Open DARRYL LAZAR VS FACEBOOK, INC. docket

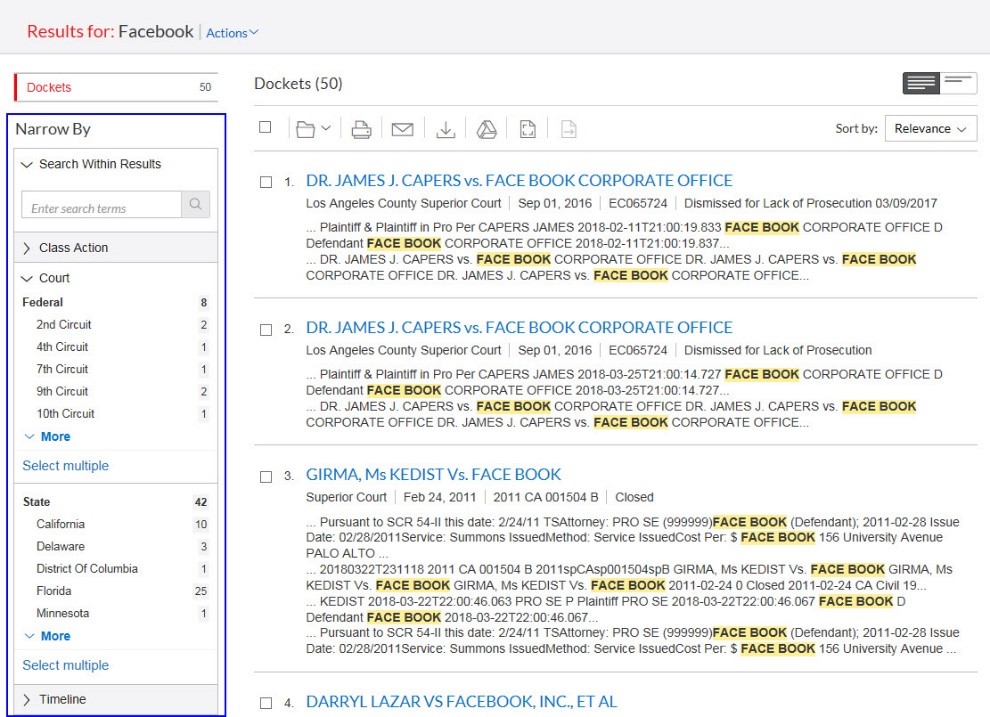click(x=461, y=702)
